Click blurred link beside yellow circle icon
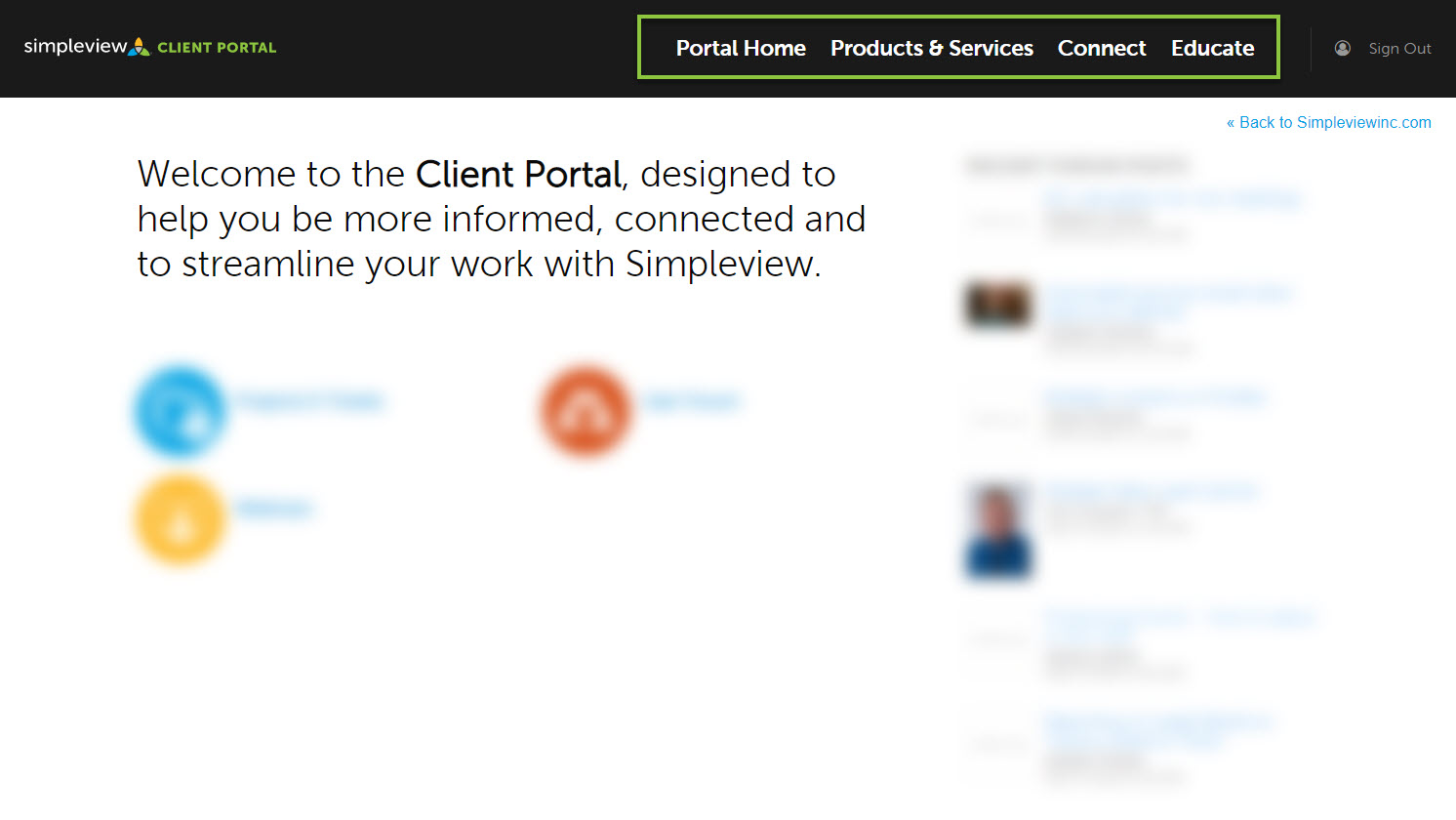1456x820 pixels. click(274, 508)
